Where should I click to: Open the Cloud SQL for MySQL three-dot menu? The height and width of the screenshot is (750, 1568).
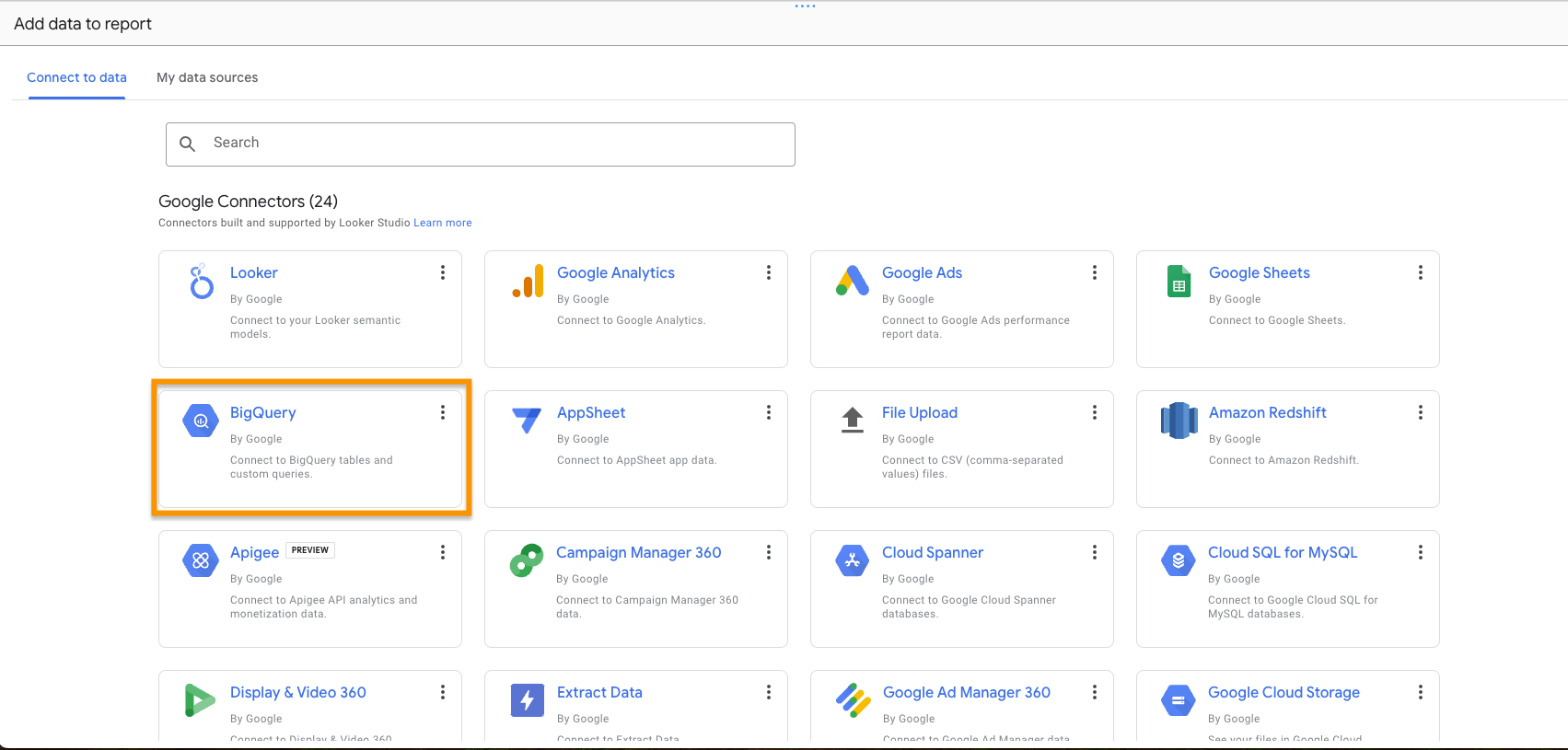click(1421, 552)
